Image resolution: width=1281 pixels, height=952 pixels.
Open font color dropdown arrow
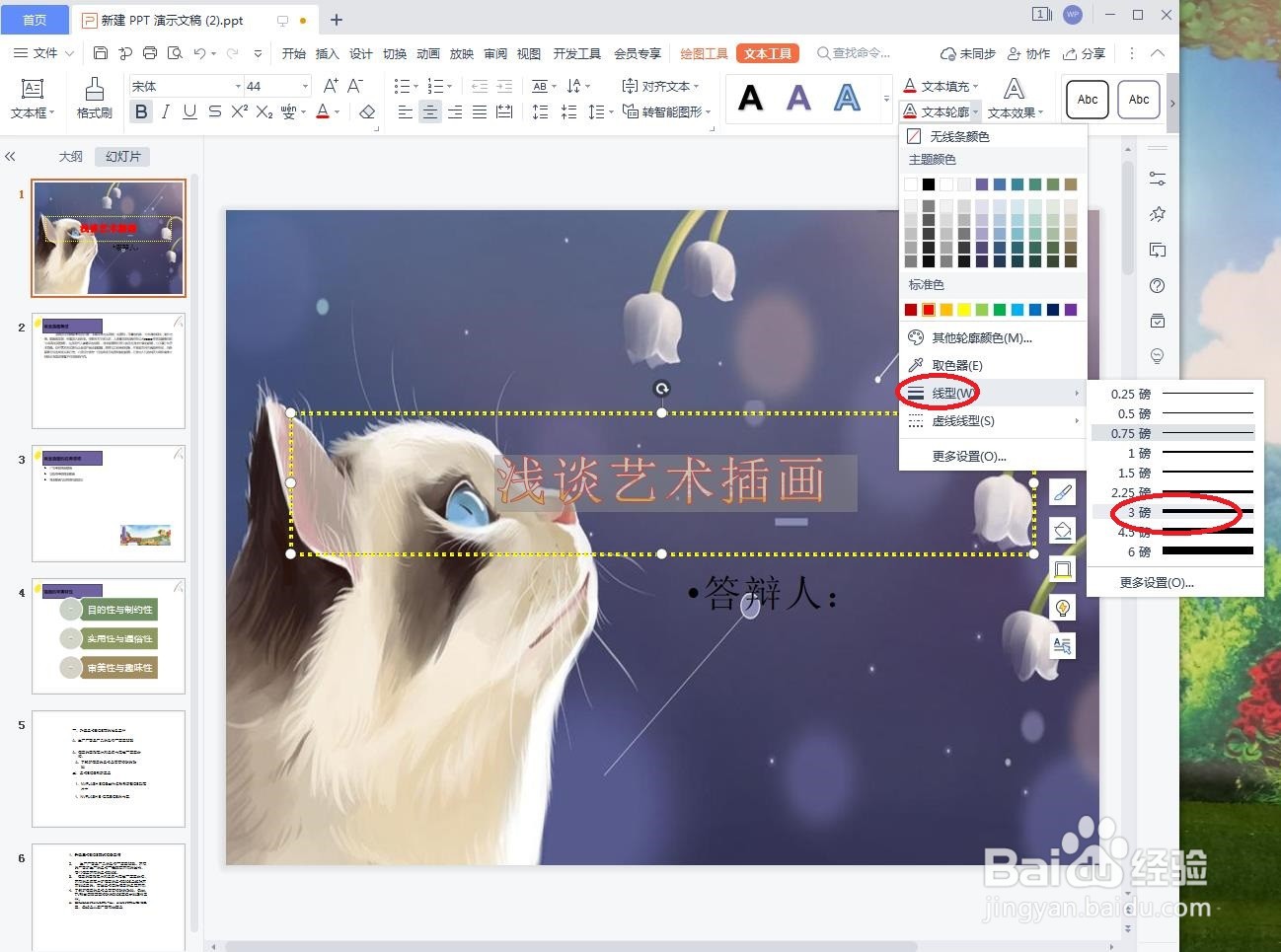(338, 112)
